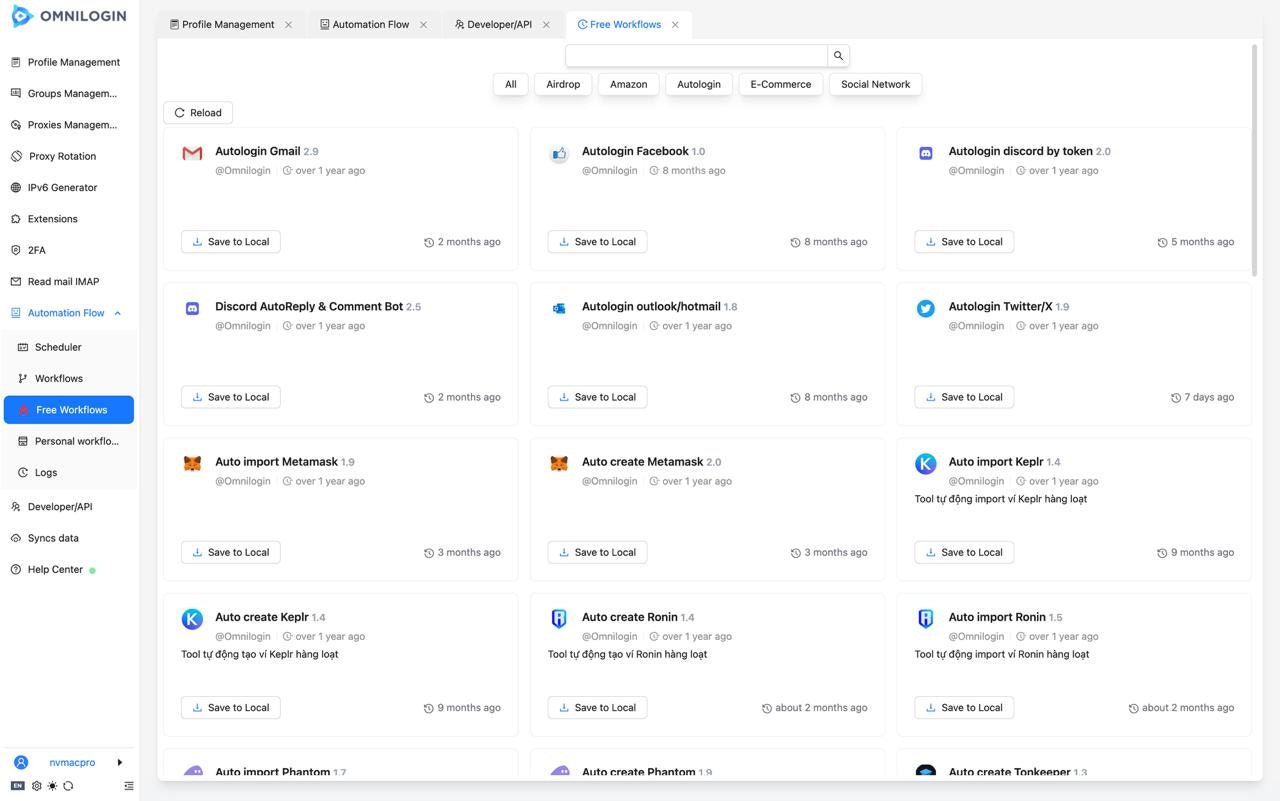The image size is (1280, 801).
Task: Open Syncs data in the sidebar
Action: point(69,538)
